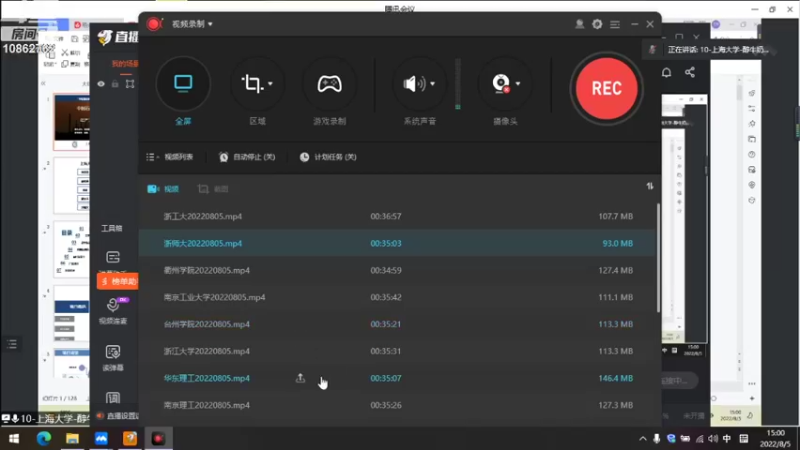Toggle the system sound (系统声音) speaker icon
The width and height of the screenshot is (800, 450).
(414, 84)
